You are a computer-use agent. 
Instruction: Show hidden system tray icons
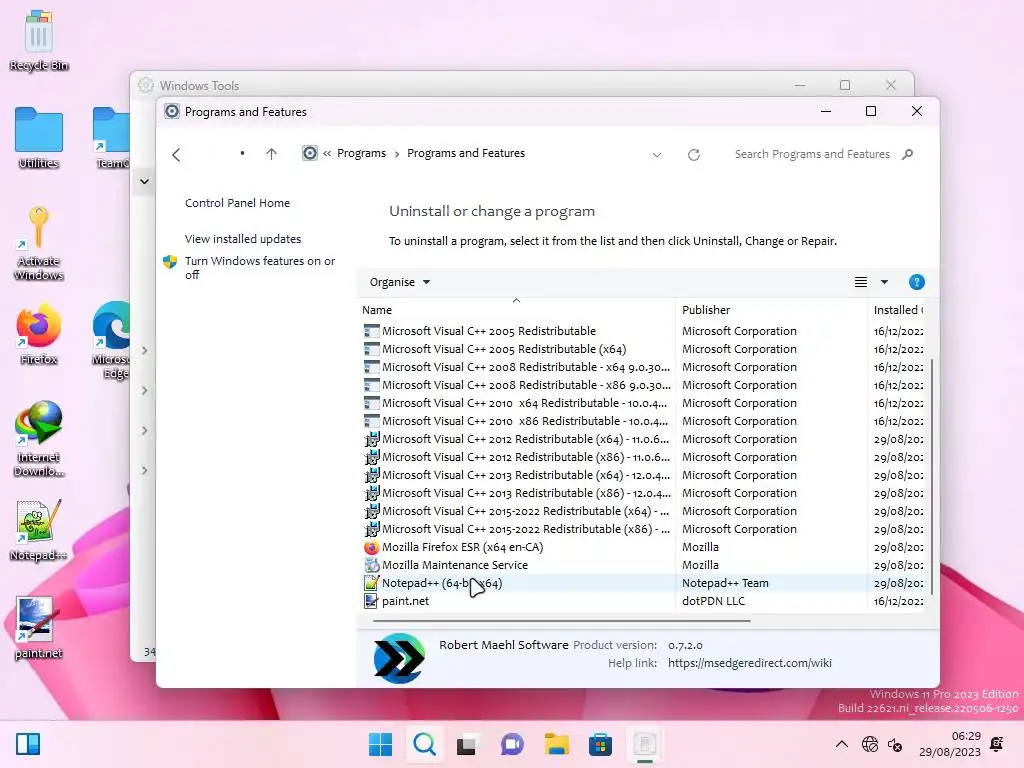coord(842,744)
